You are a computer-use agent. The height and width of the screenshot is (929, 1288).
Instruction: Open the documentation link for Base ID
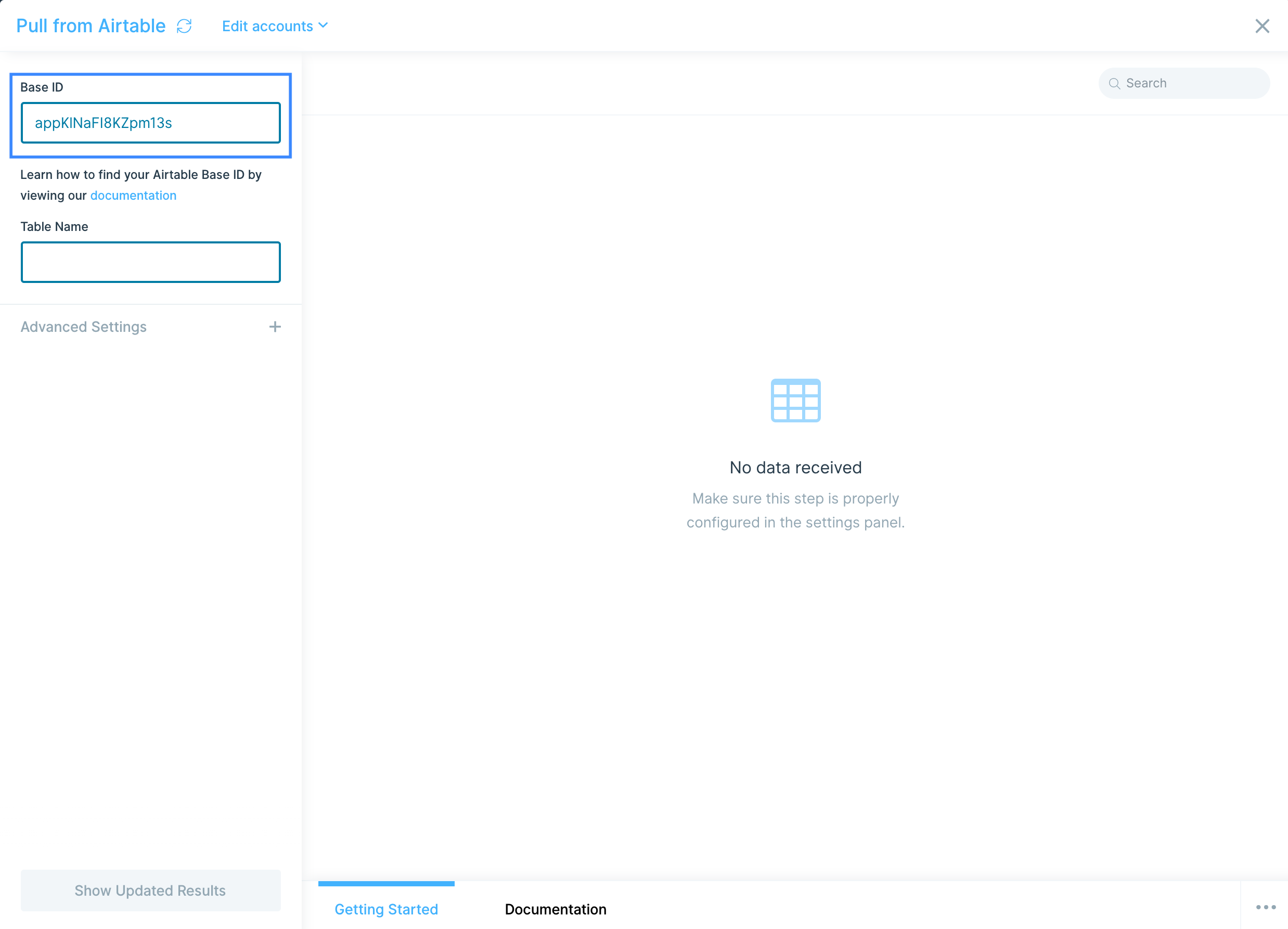pos(134,196)
